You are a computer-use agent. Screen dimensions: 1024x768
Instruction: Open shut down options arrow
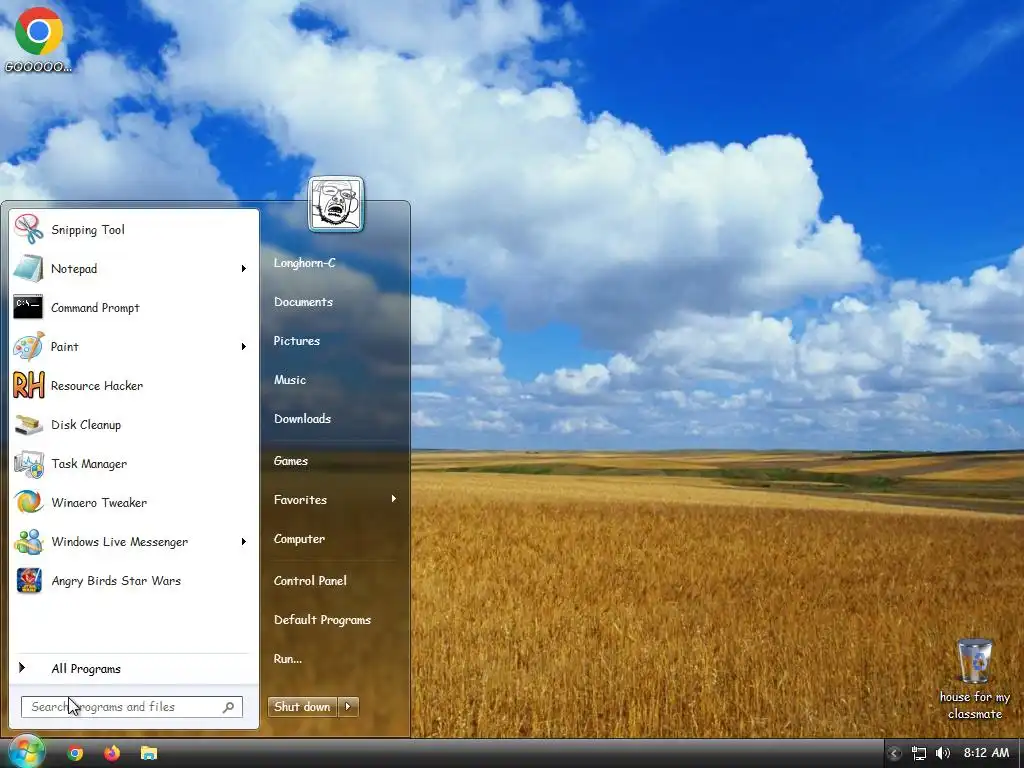coord(349,706)
